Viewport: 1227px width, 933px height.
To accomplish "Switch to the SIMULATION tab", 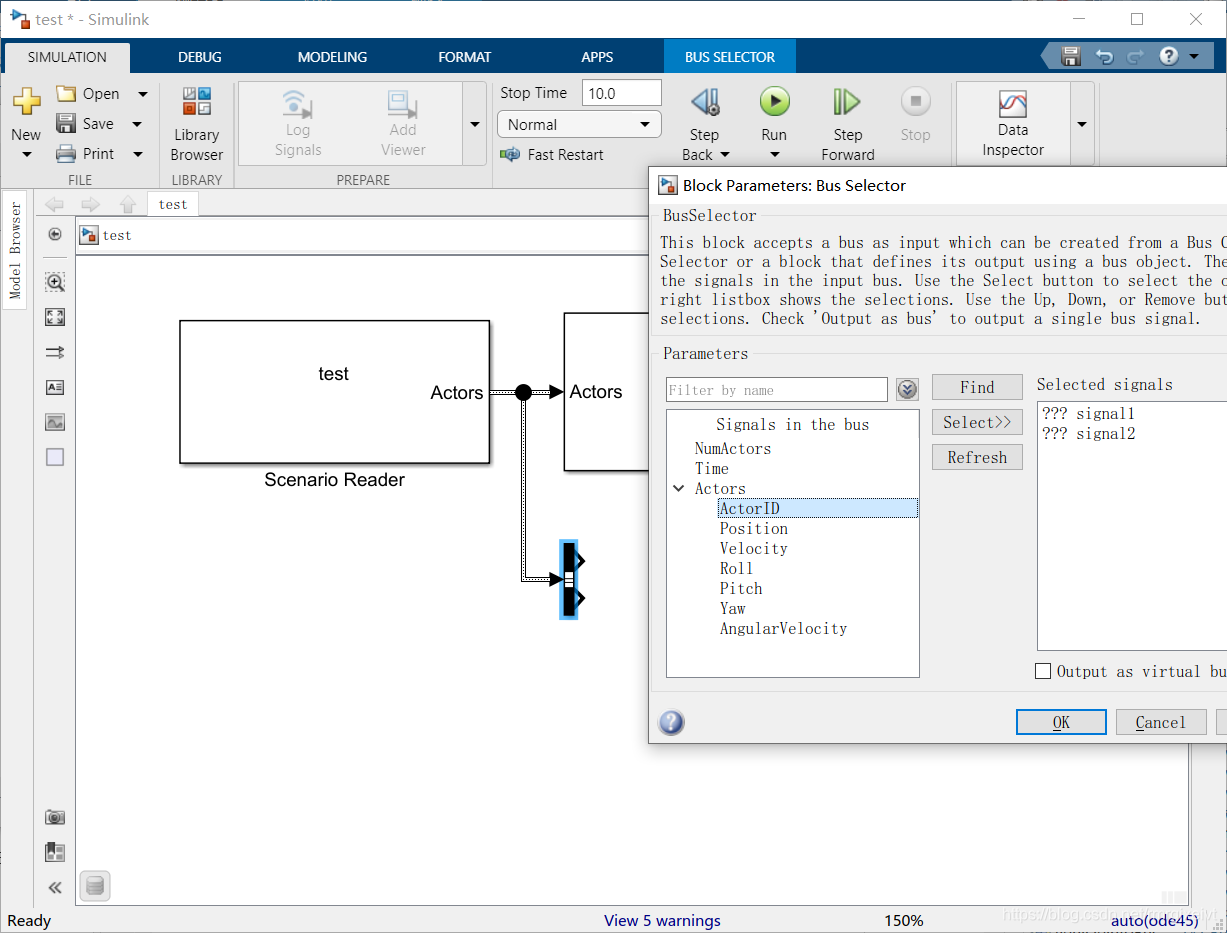I will point(67,57).
